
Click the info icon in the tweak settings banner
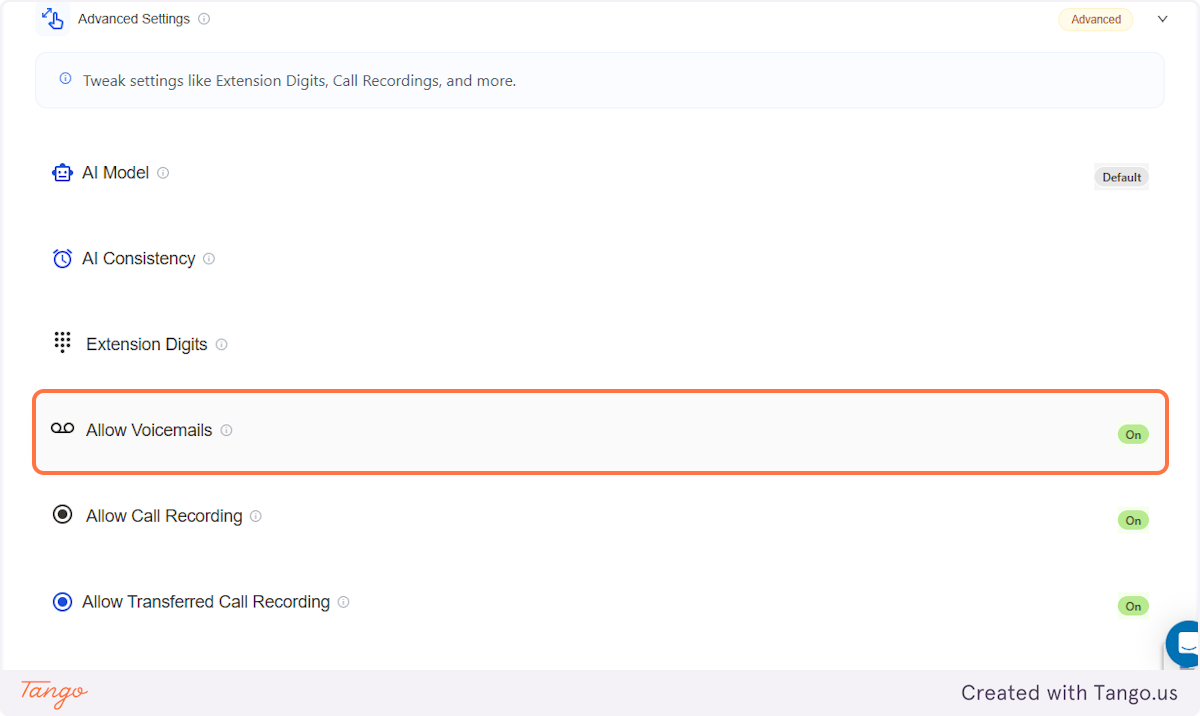(65, 78)
